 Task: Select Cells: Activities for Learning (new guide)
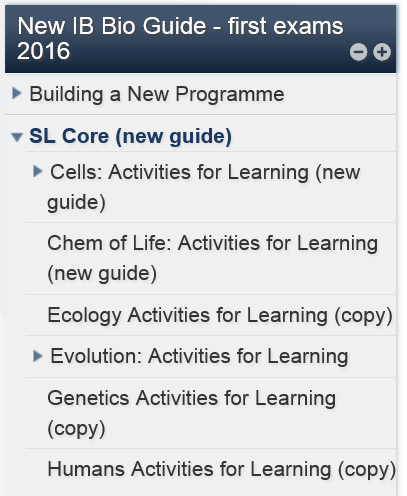[x=204, y=187]
